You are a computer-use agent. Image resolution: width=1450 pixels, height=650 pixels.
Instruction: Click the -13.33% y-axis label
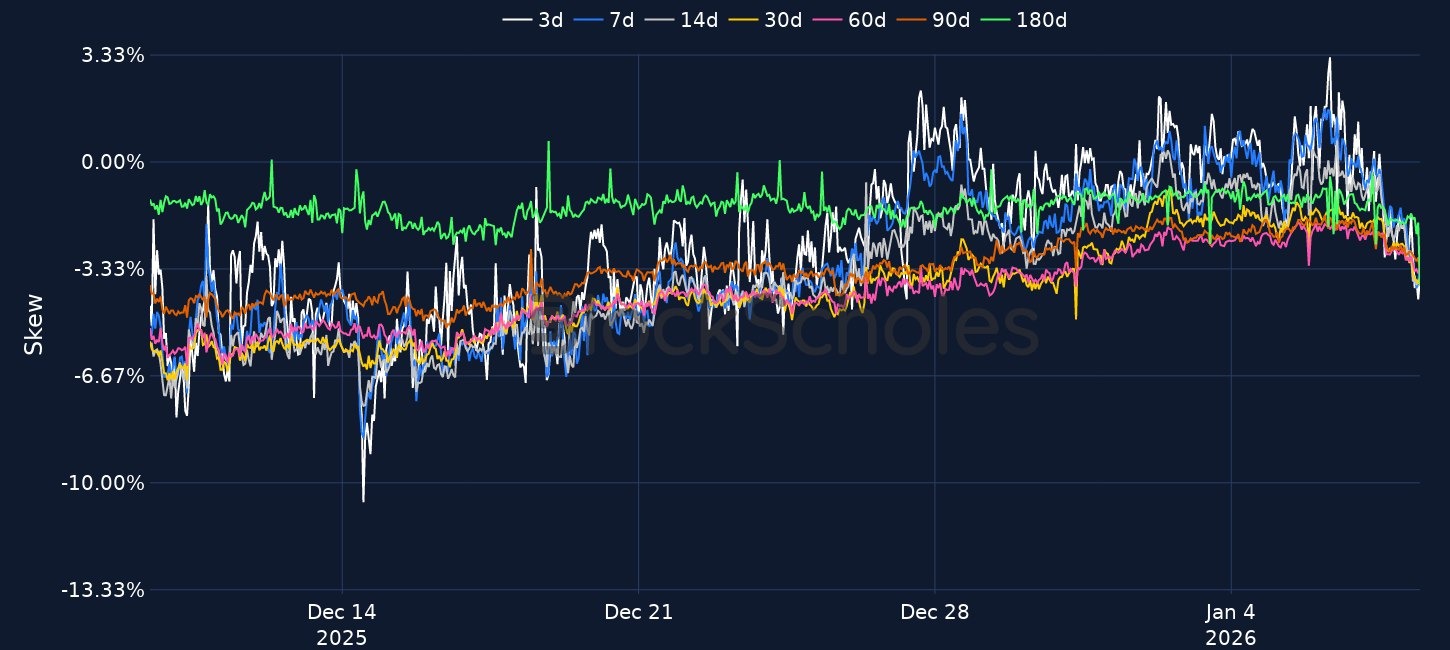click(x=104, y=590)
